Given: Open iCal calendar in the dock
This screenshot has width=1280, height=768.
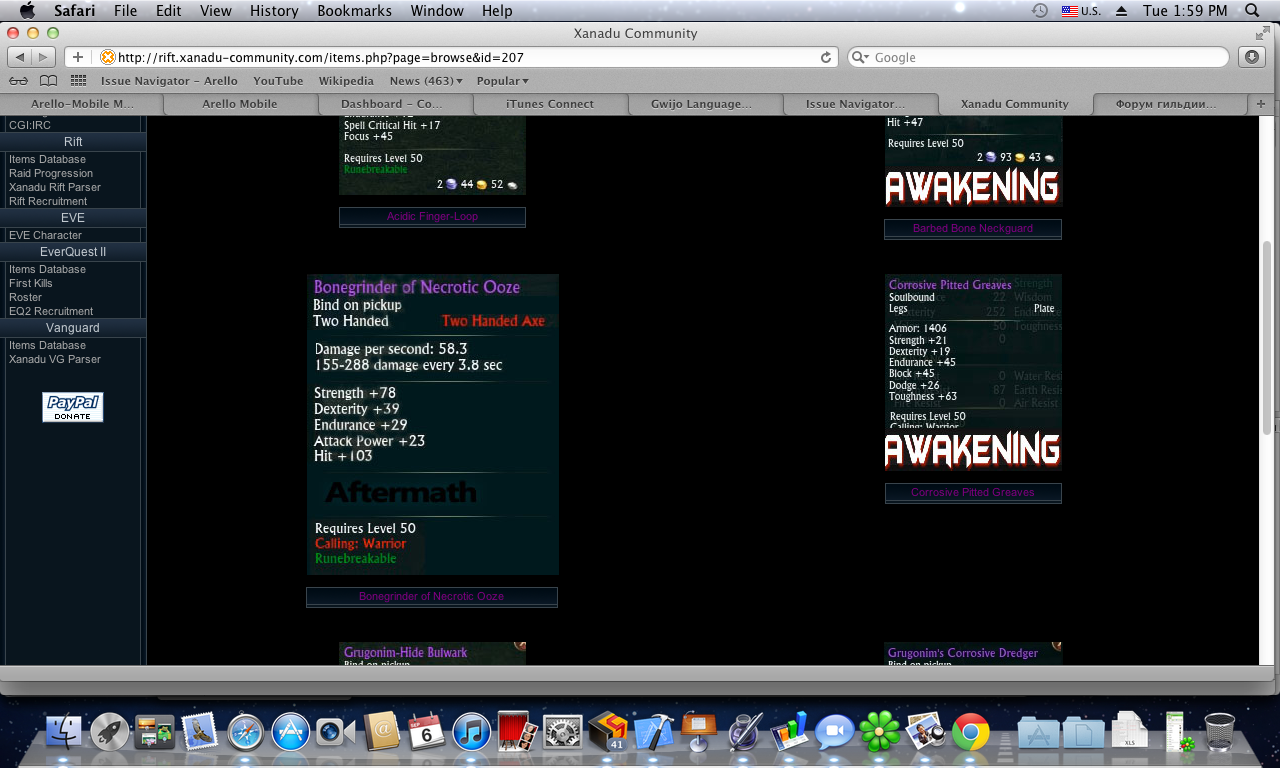Looking at the screenshot, I should tap(427, 732).
